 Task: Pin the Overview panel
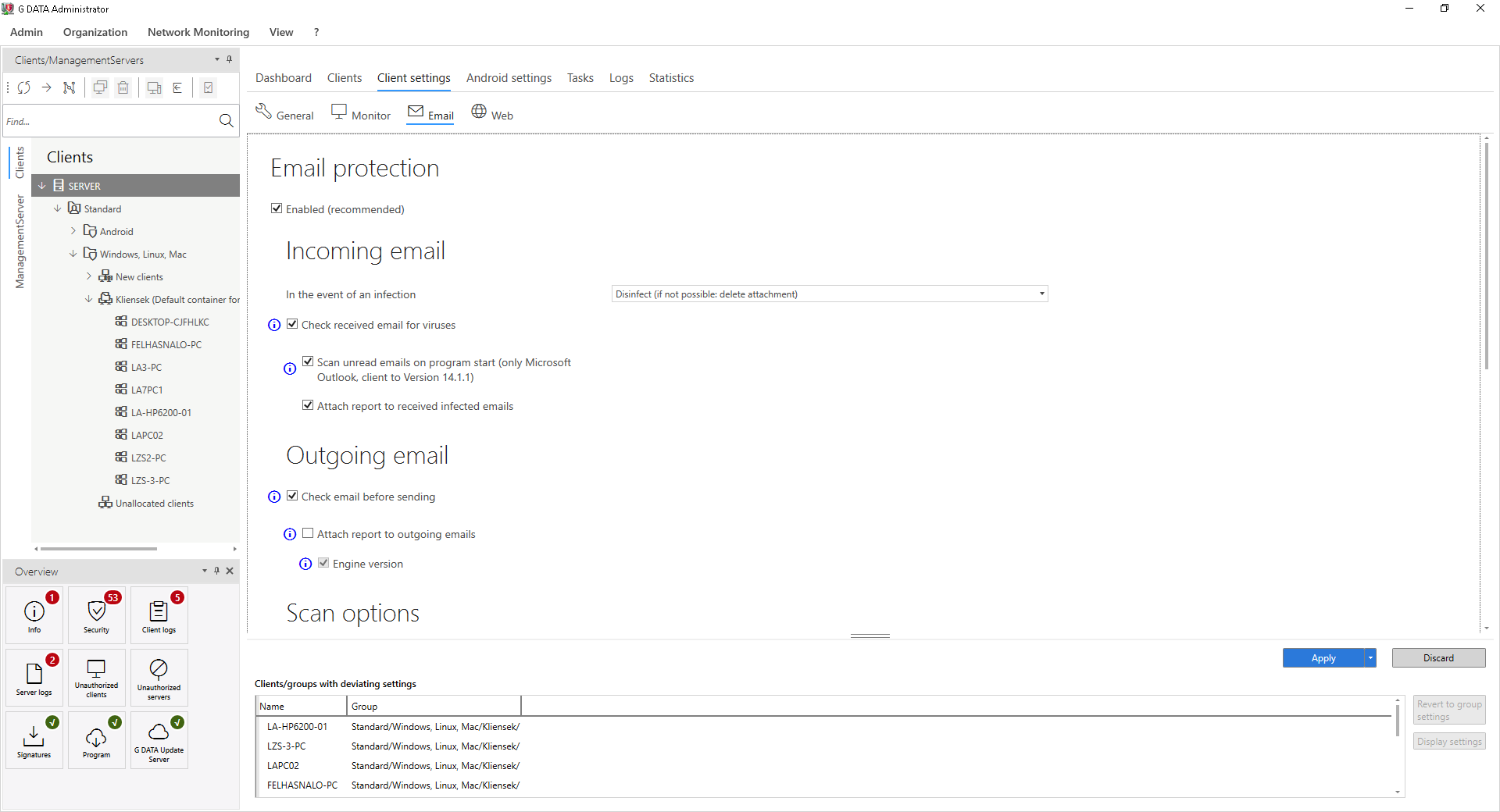tap(217, 571)
